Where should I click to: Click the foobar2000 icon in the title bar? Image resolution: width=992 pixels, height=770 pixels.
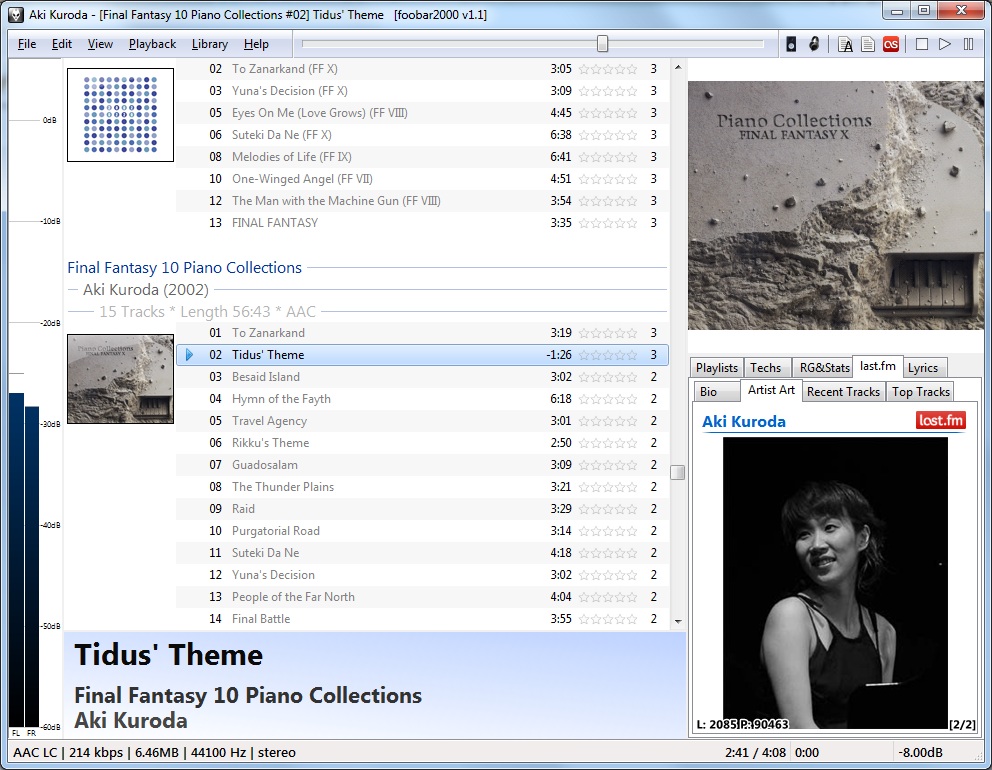16,15
